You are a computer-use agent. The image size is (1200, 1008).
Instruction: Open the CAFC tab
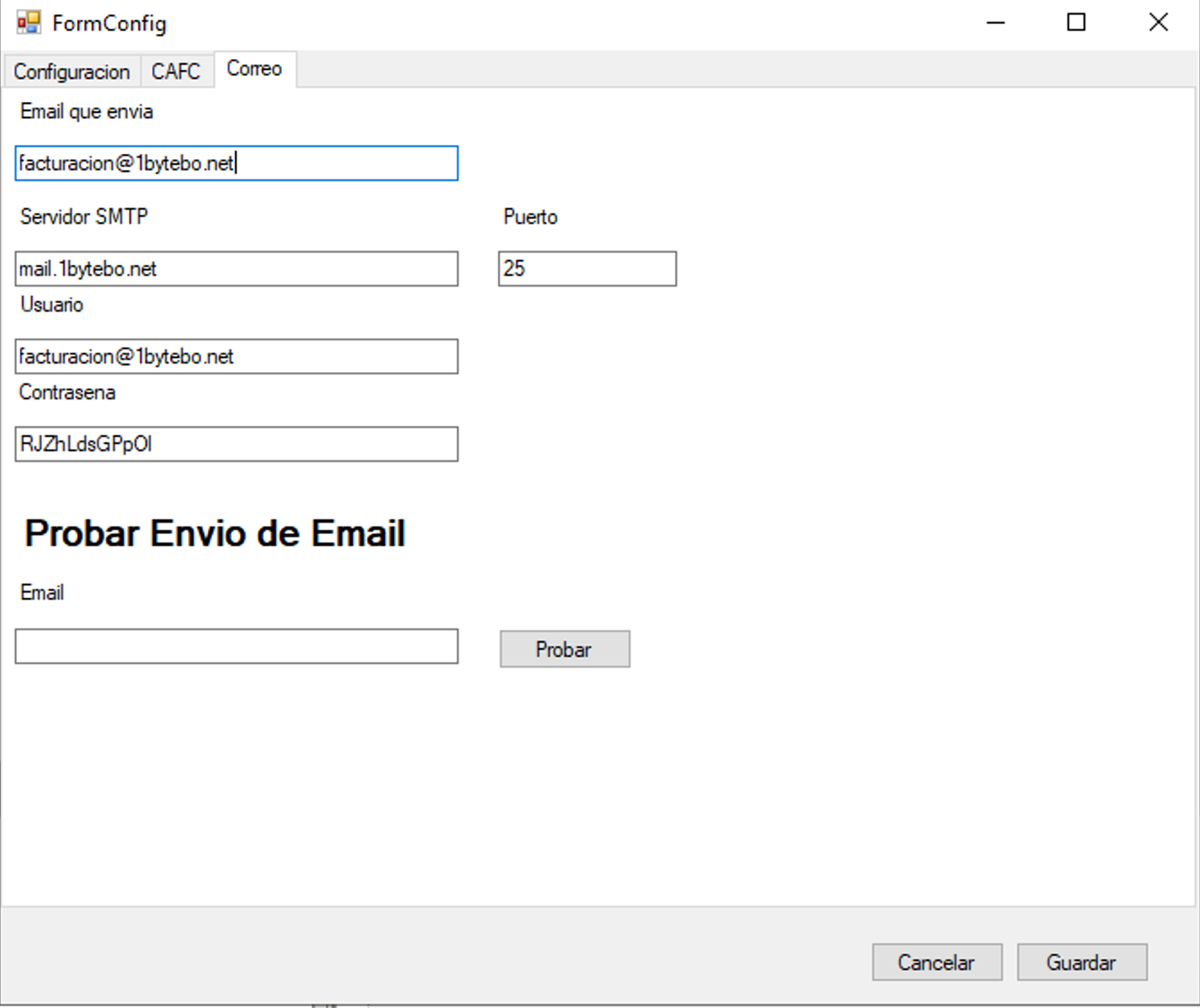coord(176,72)
